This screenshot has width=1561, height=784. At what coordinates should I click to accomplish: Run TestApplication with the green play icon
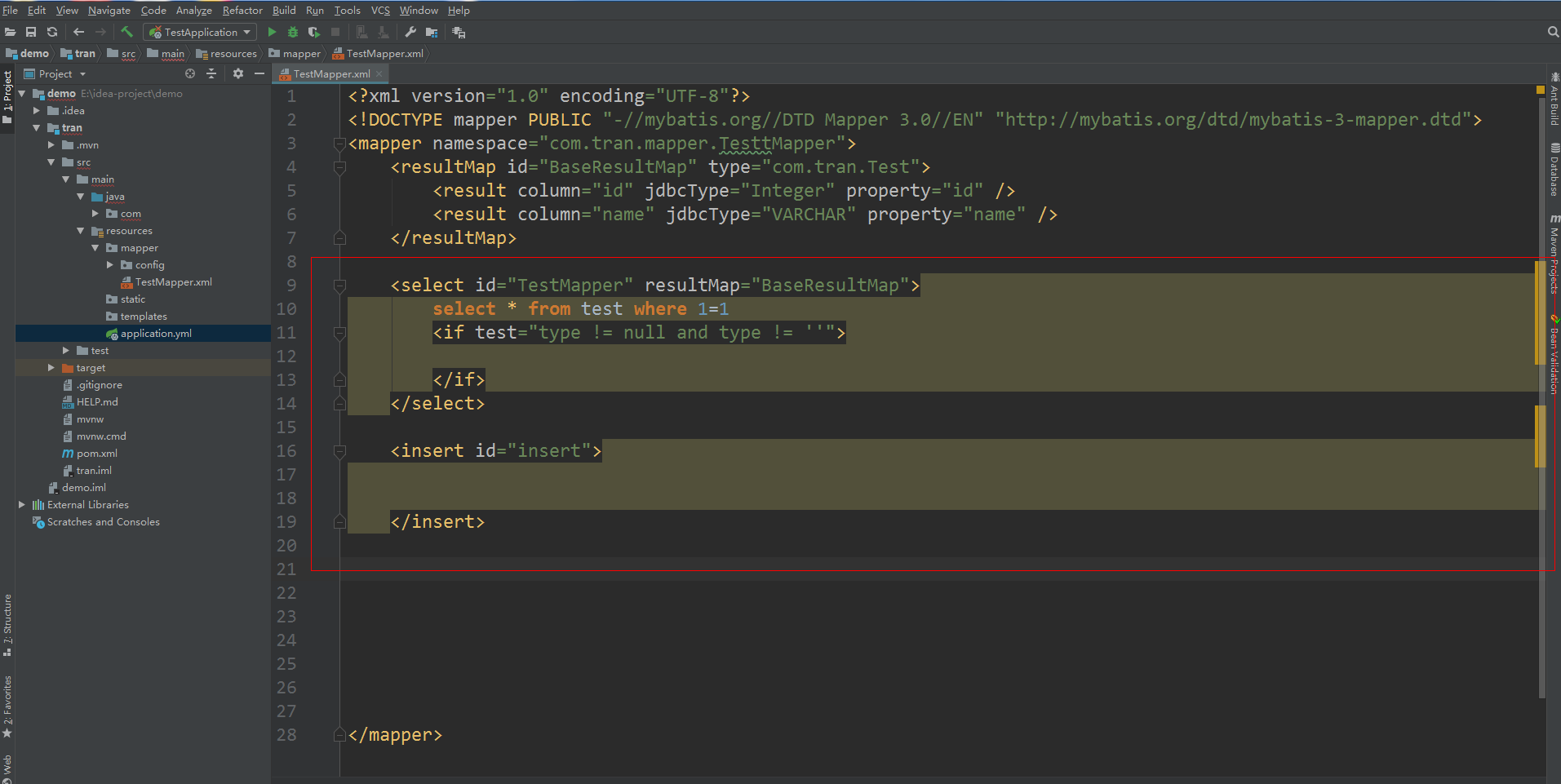click(272, 32)
